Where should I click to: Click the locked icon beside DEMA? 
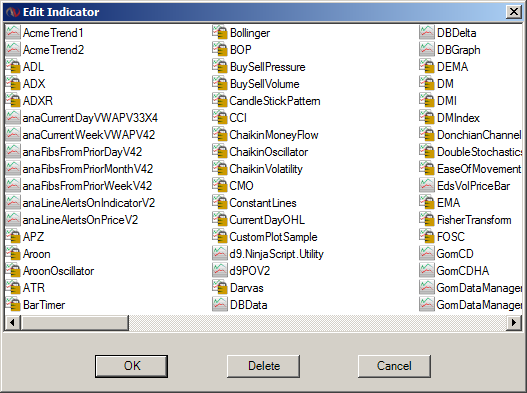[x=427, y=67]
